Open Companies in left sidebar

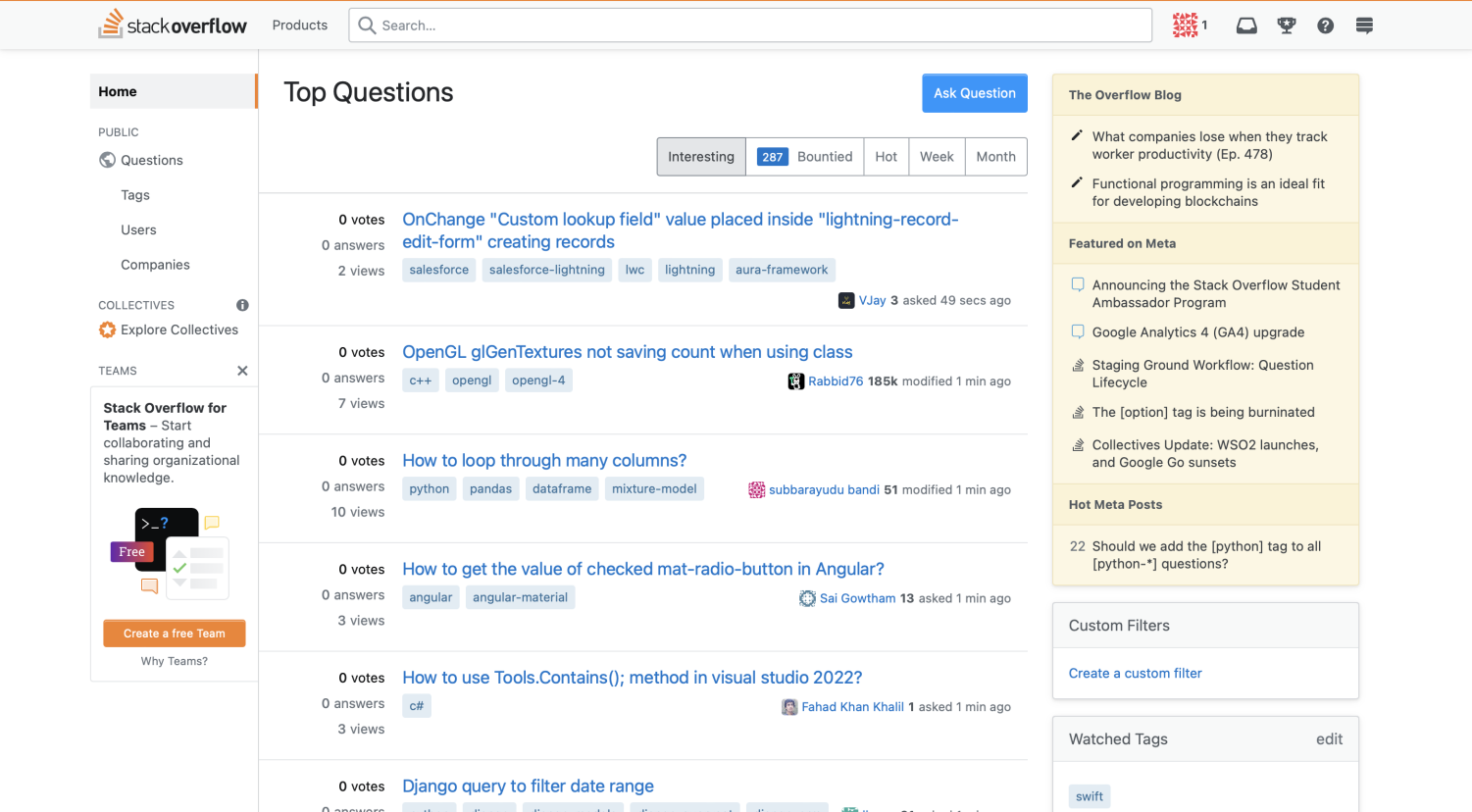click(x=155, y=265)
